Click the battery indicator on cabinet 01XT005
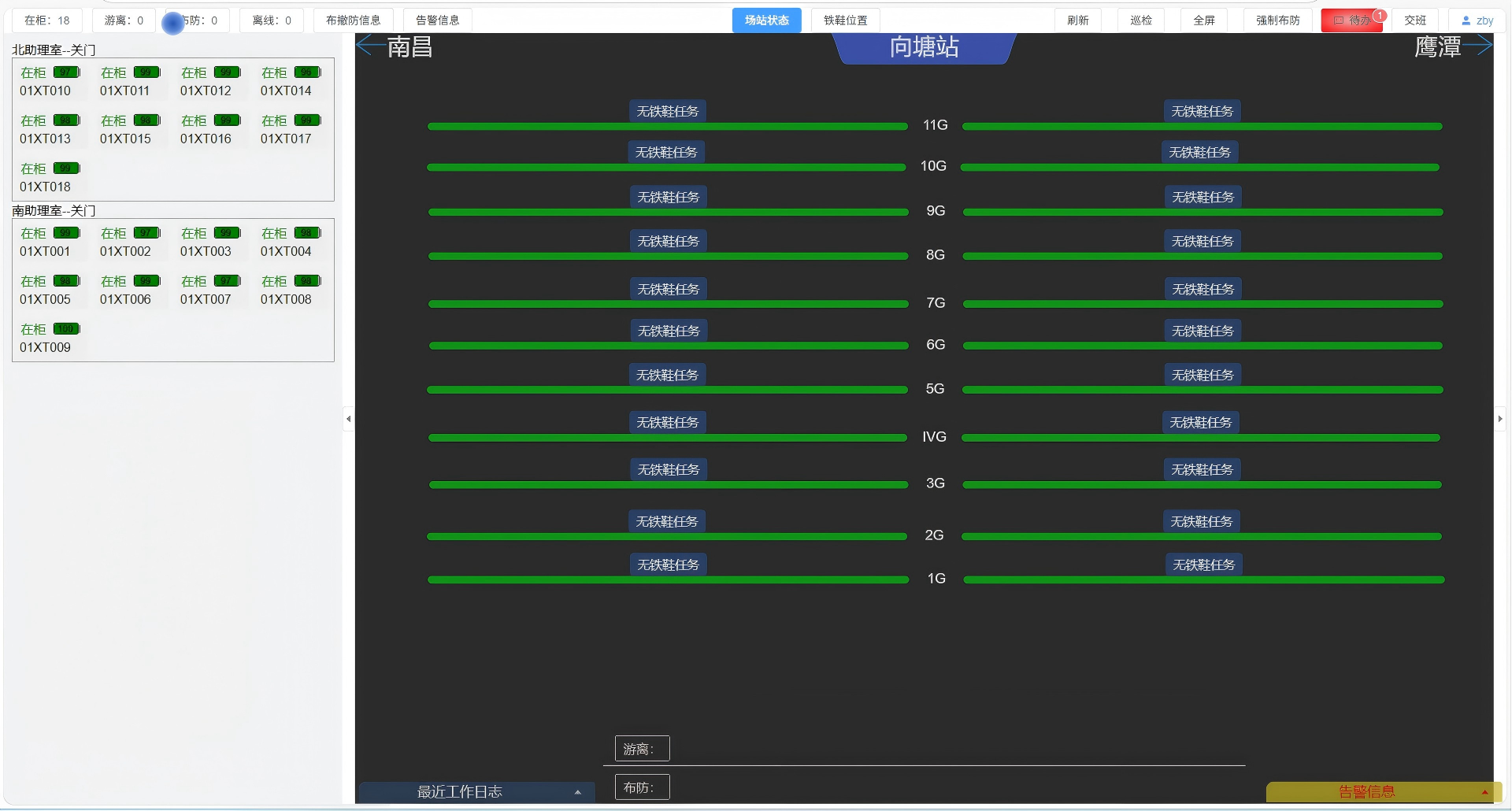 click(x=68, y=280)
